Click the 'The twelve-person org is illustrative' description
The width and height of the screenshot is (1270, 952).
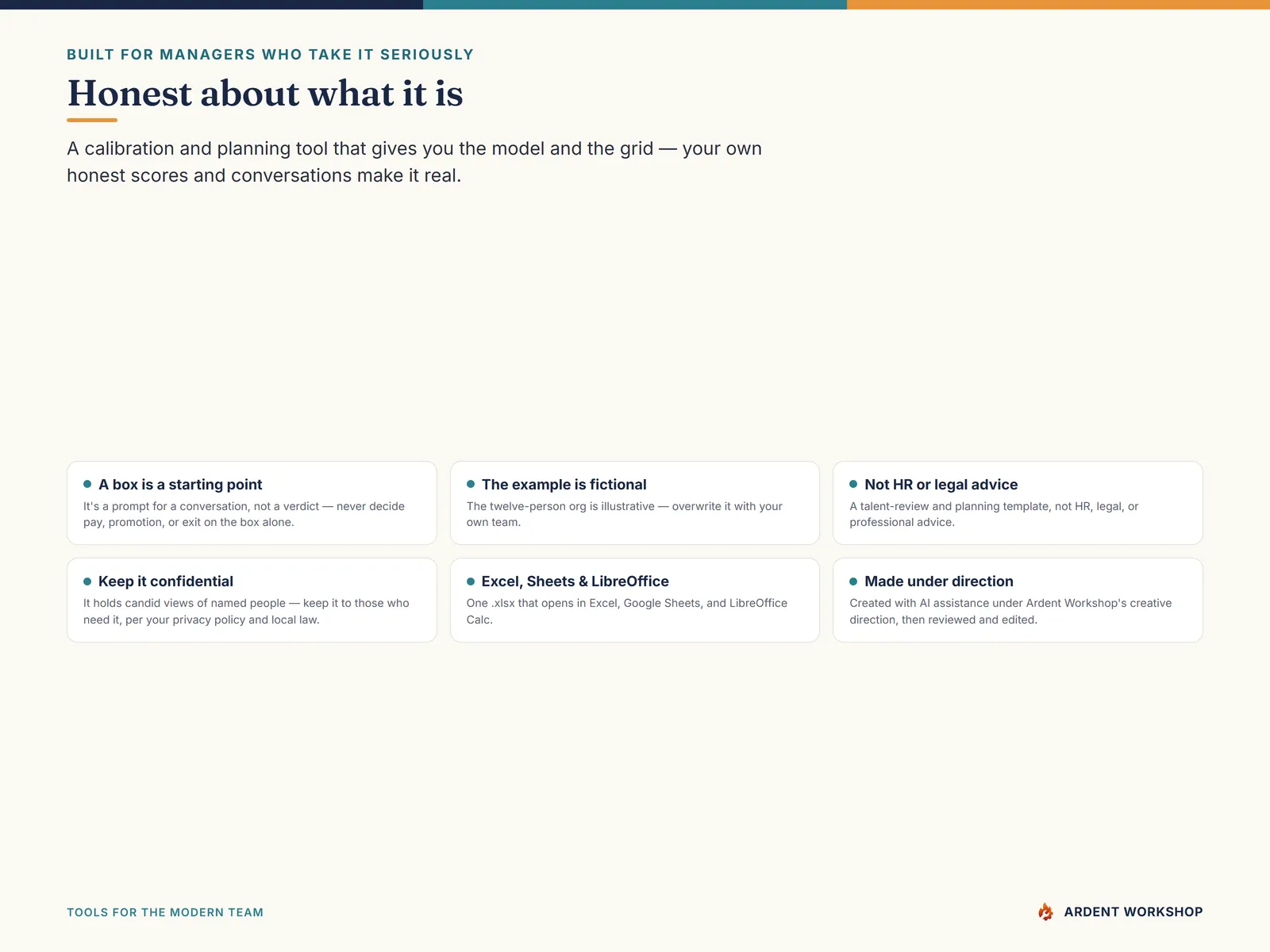pyautogui.click(x=625, y=514)
